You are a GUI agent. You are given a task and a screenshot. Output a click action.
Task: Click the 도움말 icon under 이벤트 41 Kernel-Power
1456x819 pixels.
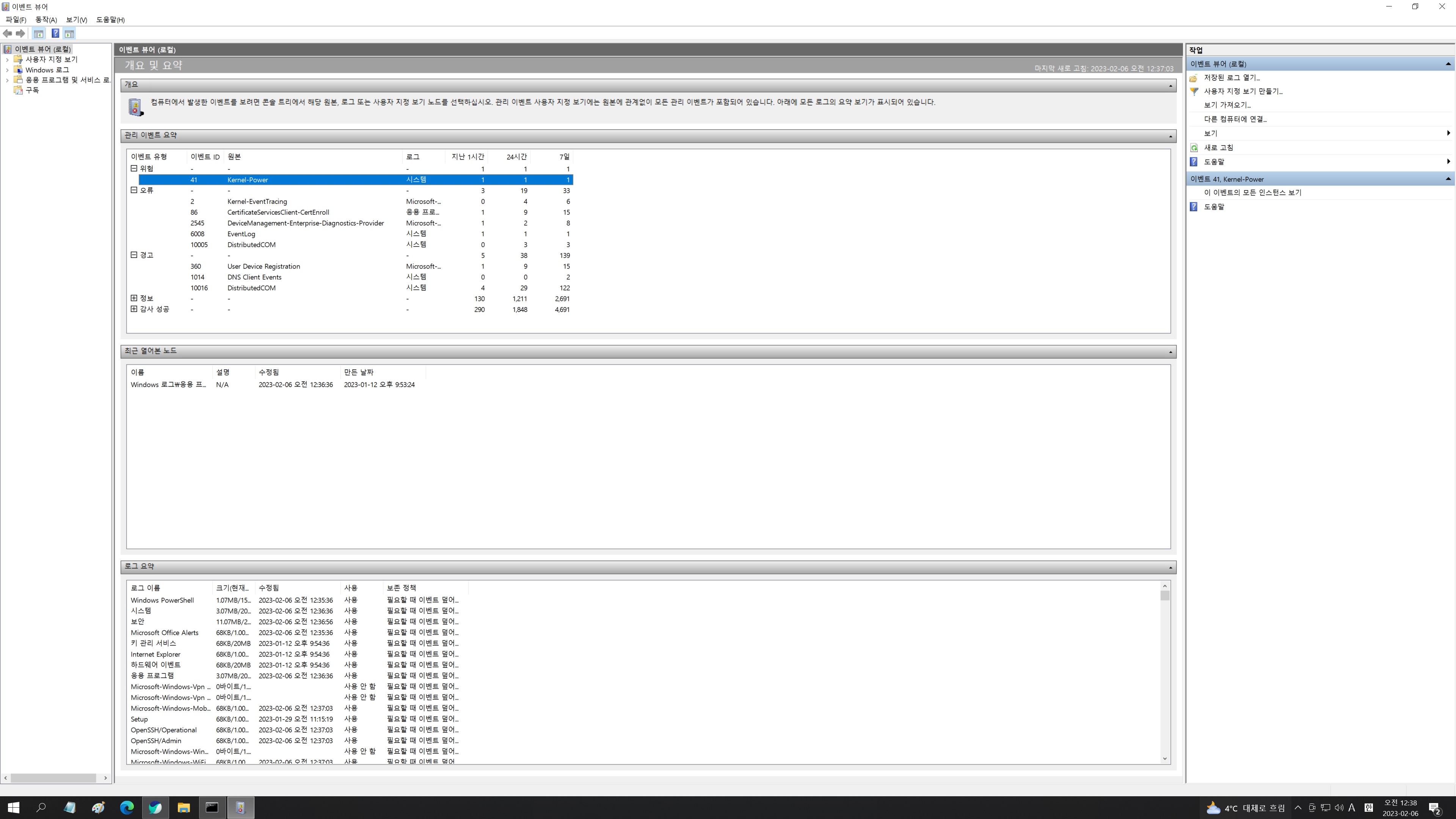click(x=1193, y=207)
